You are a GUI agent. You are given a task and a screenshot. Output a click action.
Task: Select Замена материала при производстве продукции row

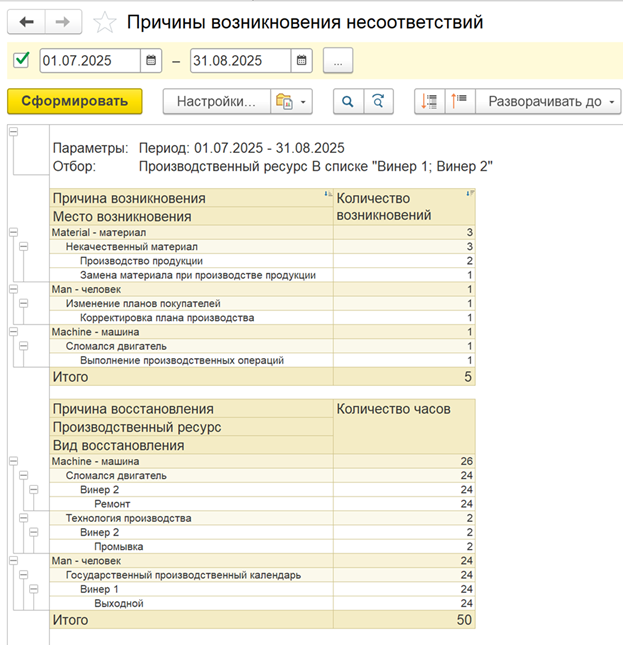coord(262,275)
